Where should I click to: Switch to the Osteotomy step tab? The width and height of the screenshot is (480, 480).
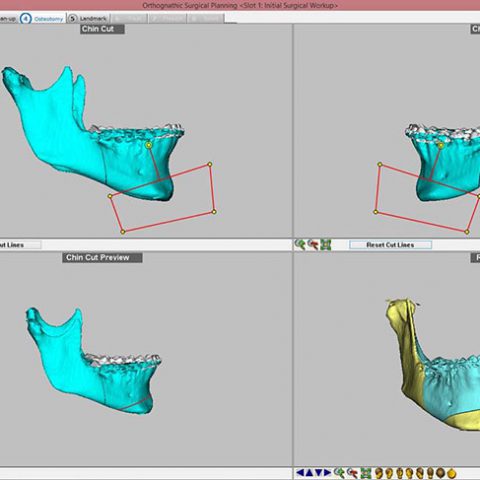42,19
